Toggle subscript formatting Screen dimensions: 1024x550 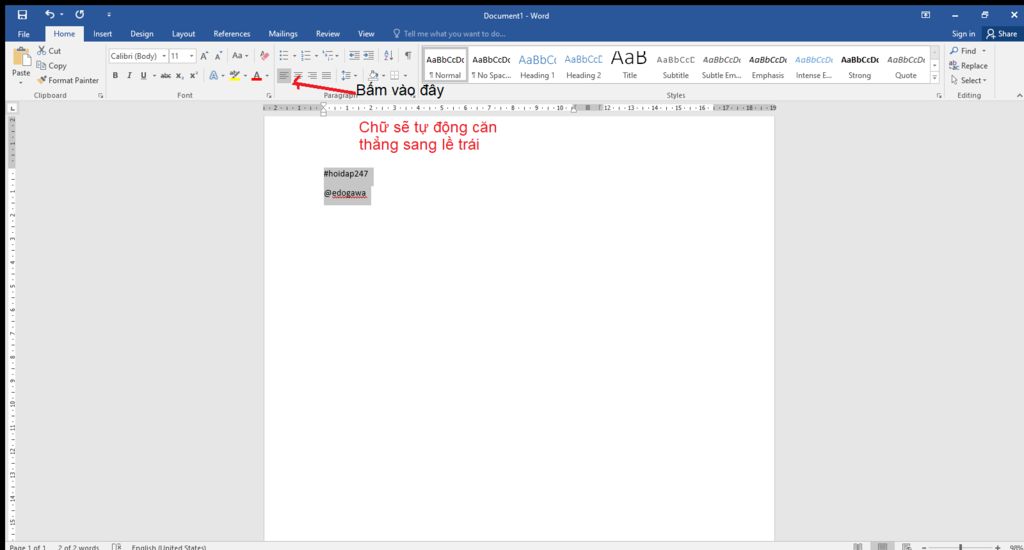point(180,76)
